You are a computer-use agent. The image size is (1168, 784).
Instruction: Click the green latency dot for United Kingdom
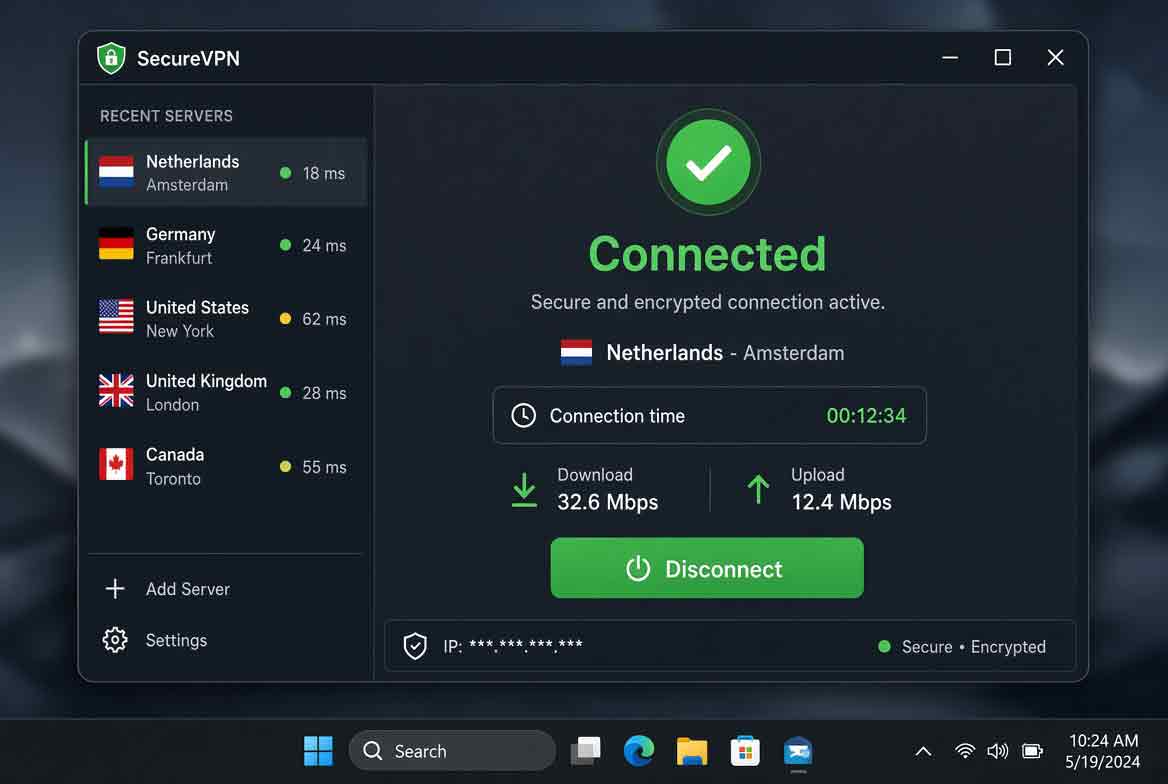point(285,392)
